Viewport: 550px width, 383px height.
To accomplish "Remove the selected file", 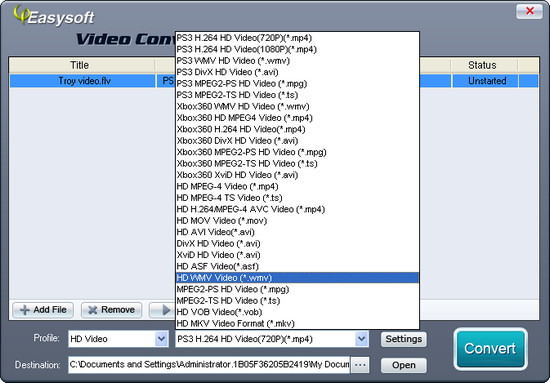I will (x=112, y=310).
